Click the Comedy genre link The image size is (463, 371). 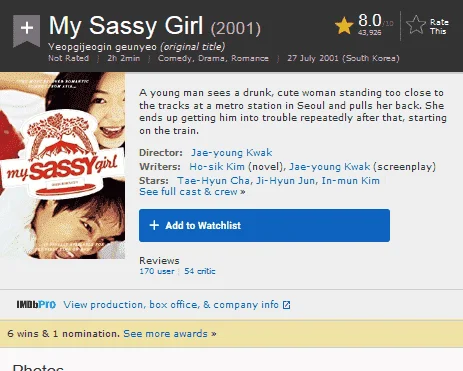coord(175,58)
